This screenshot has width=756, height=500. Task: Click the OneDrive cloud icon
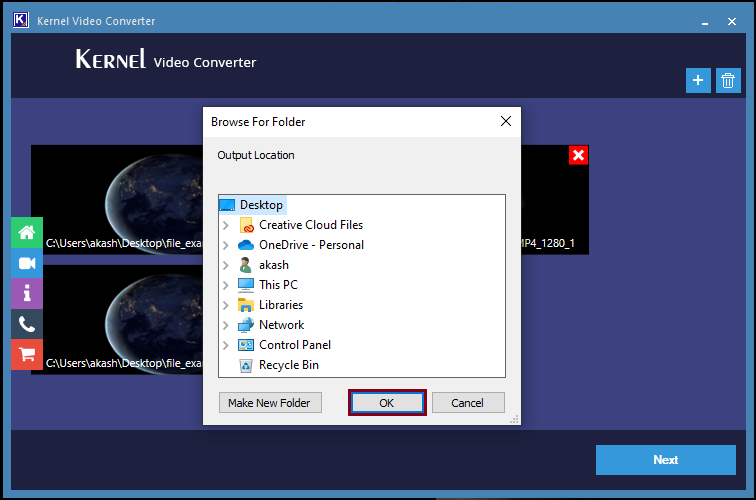click(x=246, y=245)
